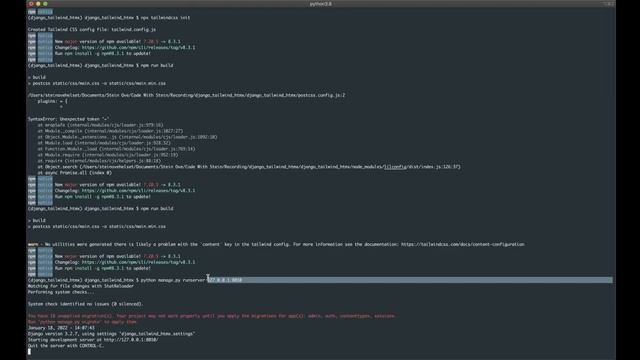Click 'at Object.Module._extensions..js' stack line
This screenshot has width=640, height=360.
(127, 137)
